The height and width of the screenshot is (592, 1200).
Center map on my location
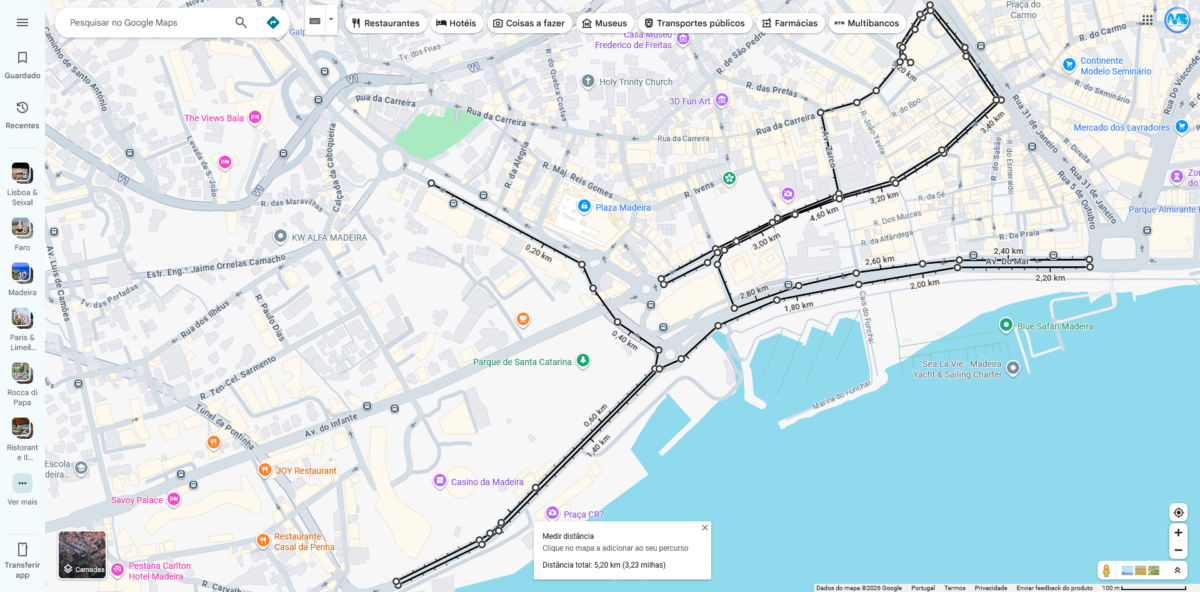pyautogui.click(x=1178, y=512)
